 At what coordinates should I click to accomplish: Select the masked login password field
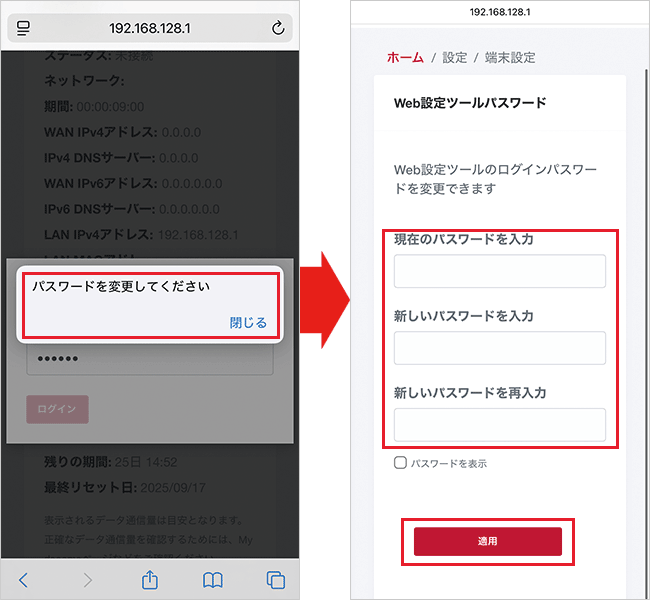[150, 359]
